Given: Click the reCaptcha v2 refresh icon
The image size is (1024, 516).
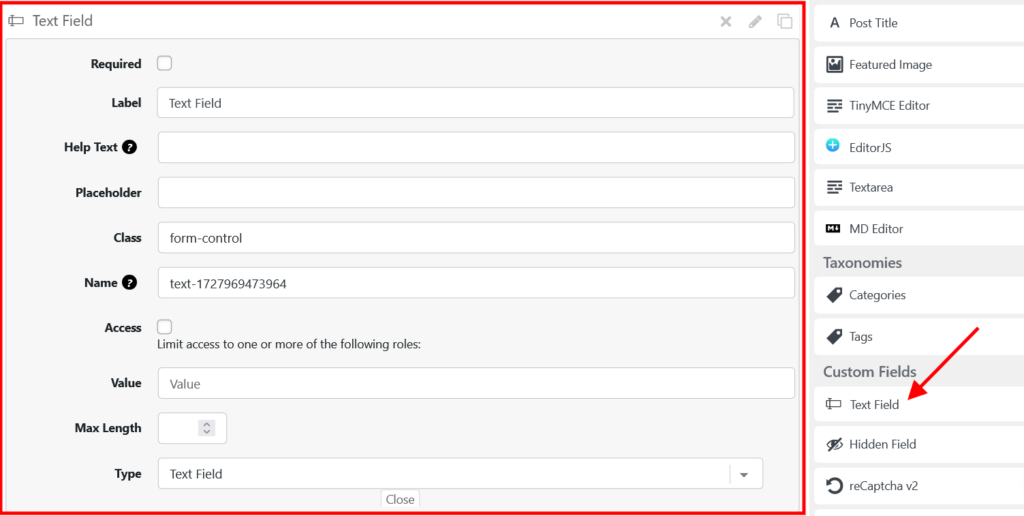Looking at the screenshot, I should (x=834, y=486).
